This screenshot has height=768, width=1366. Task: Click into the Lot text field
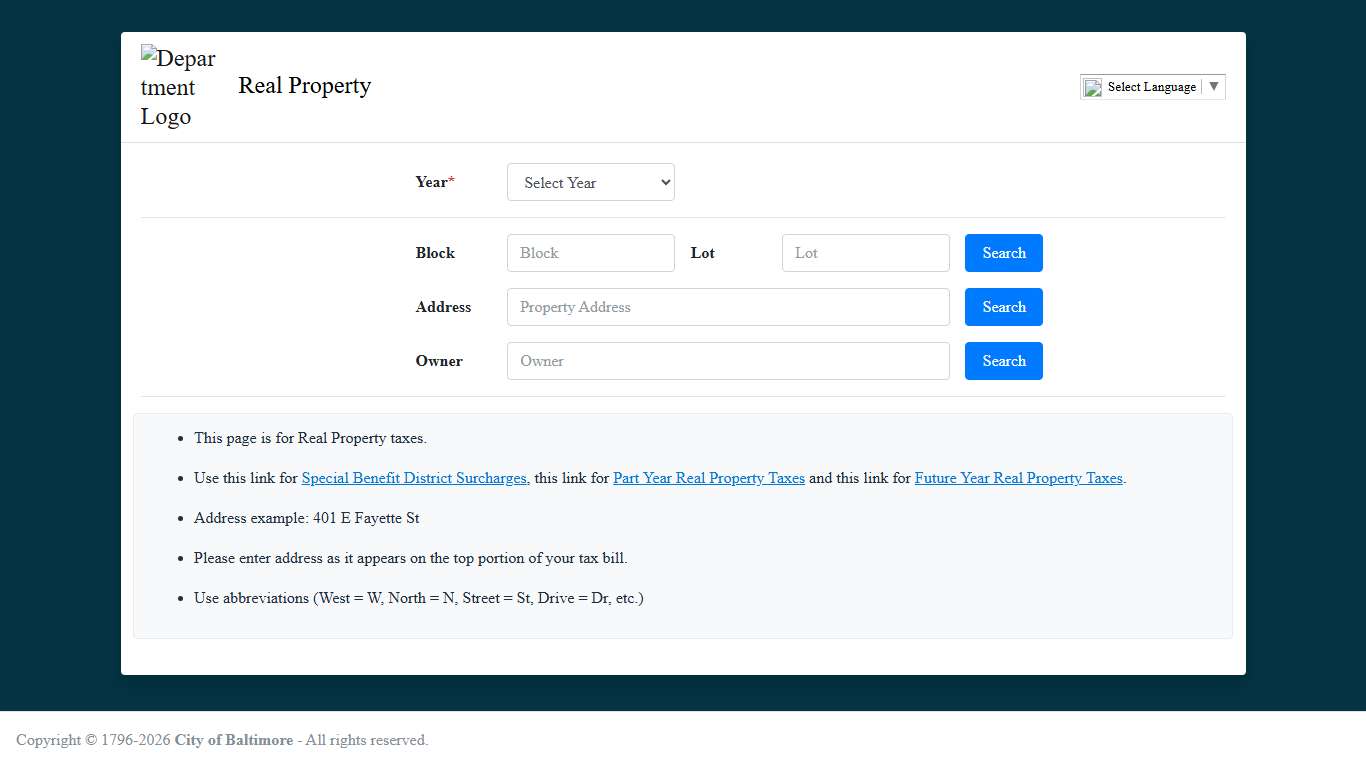[x=865, y=253]
